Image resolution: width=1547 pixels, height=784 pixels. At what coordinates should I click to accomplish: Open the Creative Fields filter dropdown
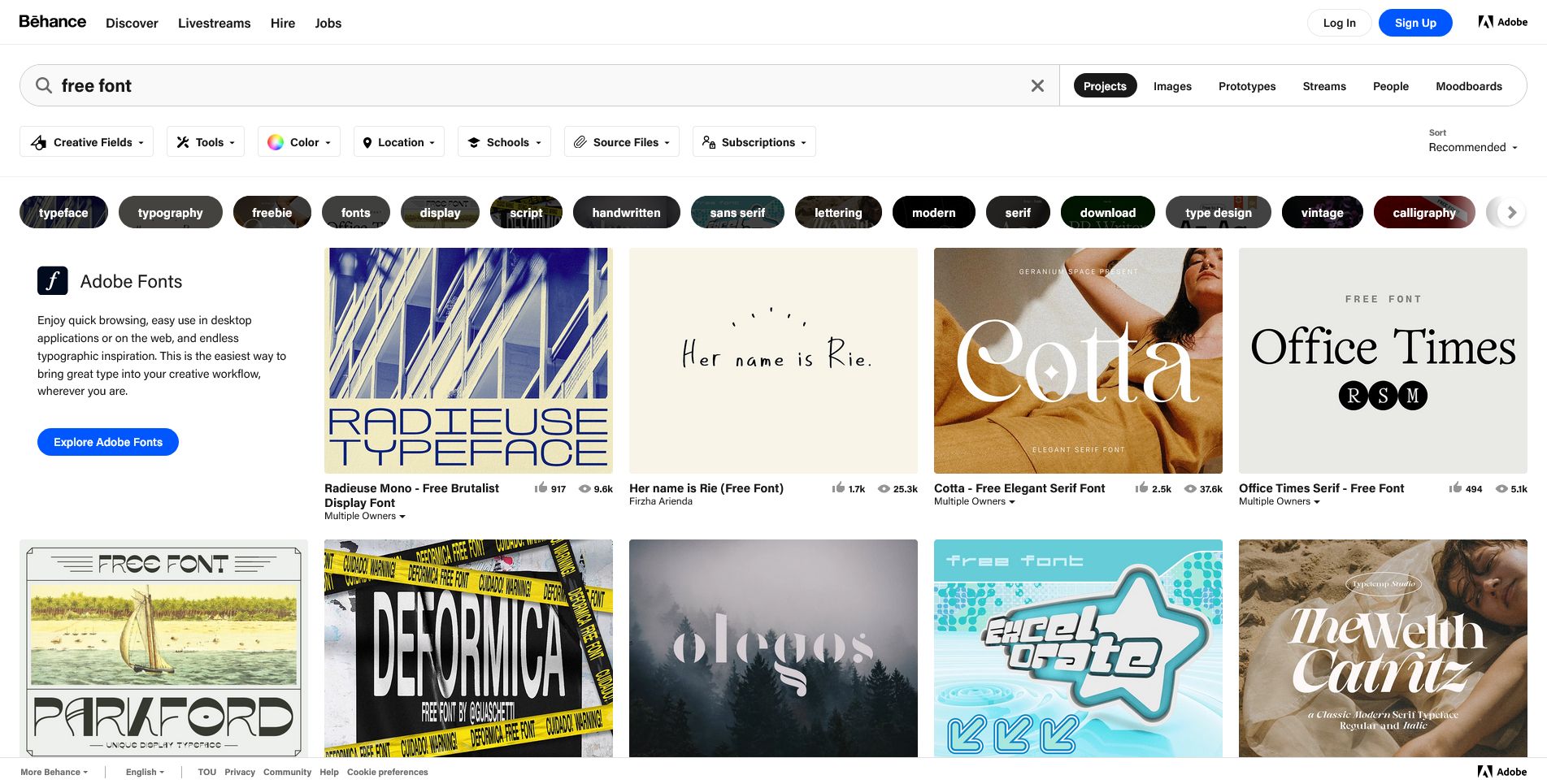pos(86,142)
